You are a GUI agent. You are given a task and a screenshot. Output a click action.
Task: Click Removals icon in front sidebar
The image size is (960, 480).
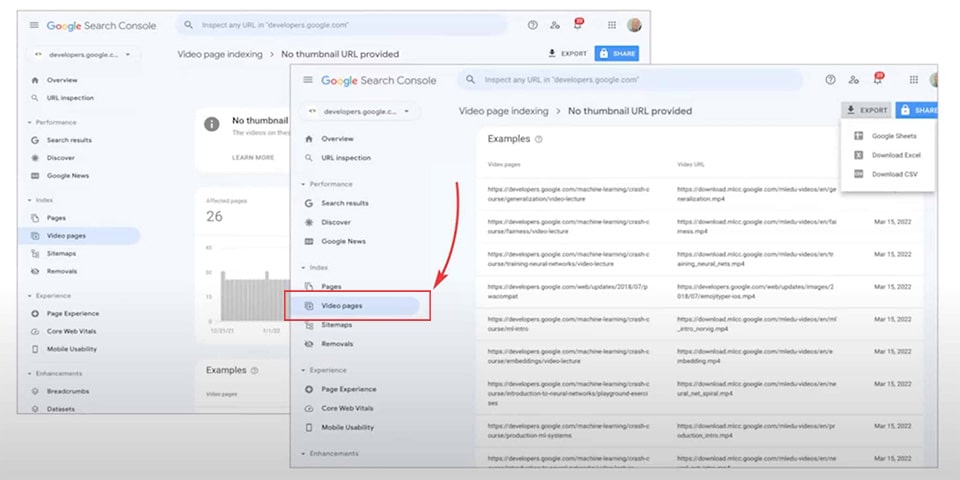click(x=309, y=344)
